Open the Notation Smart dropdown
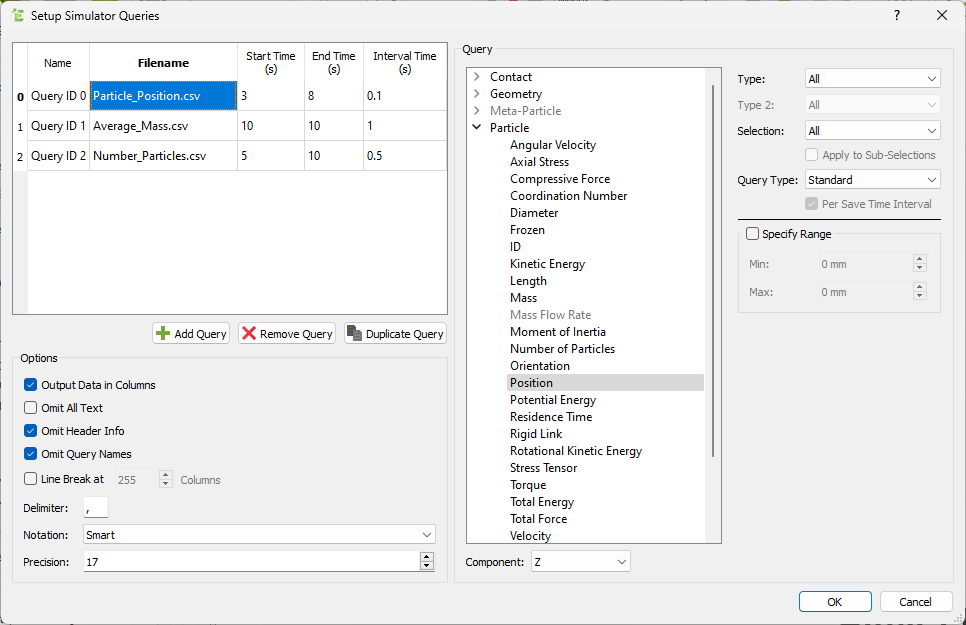The height and width of the screenshot is (625, 966). tap(260, 535)
